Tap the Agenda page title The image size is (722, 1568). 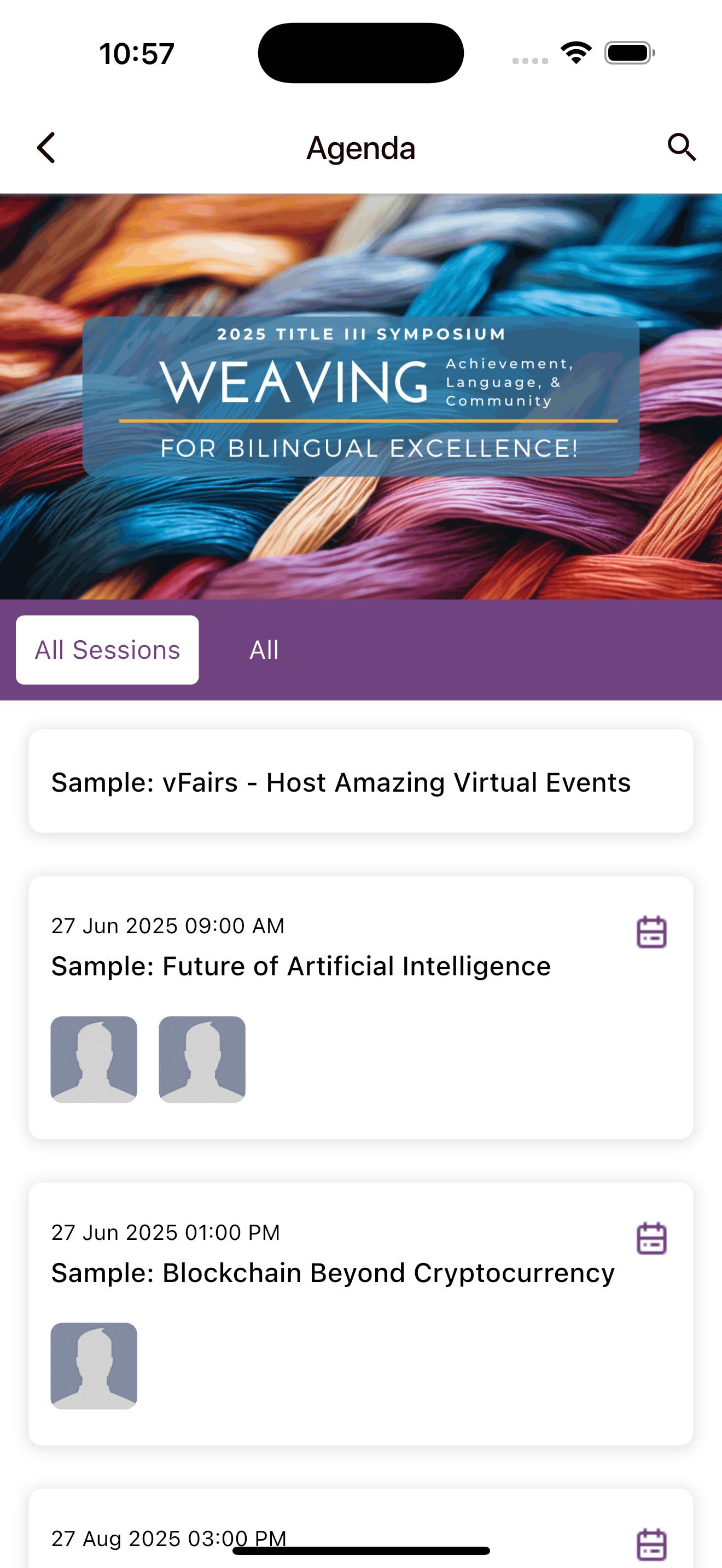click(360, 148)
